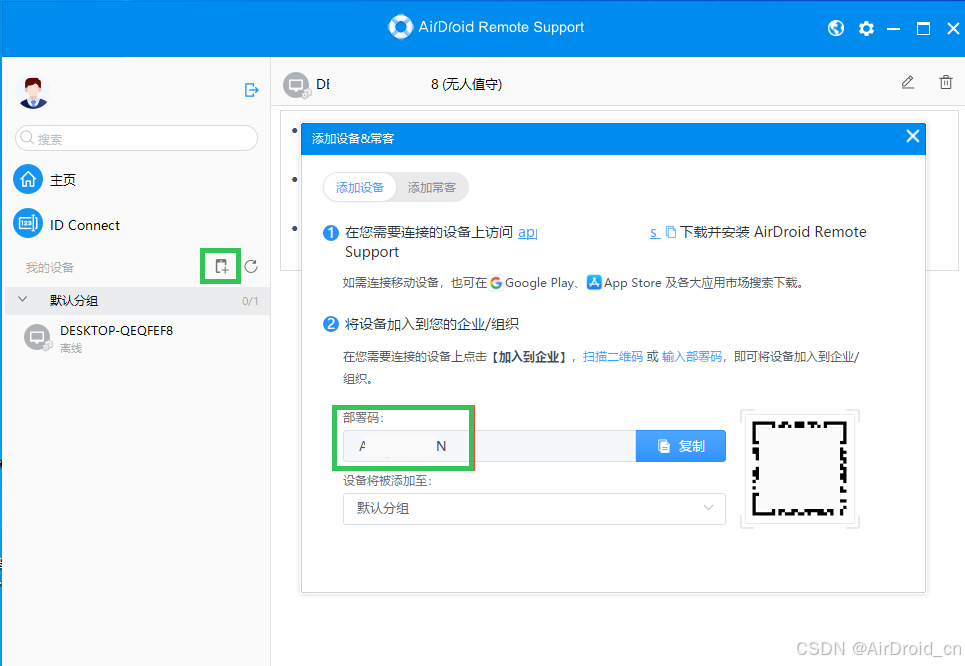Open settings via the gear icon
The image size is (965, 666).
(x=867, y=28)
